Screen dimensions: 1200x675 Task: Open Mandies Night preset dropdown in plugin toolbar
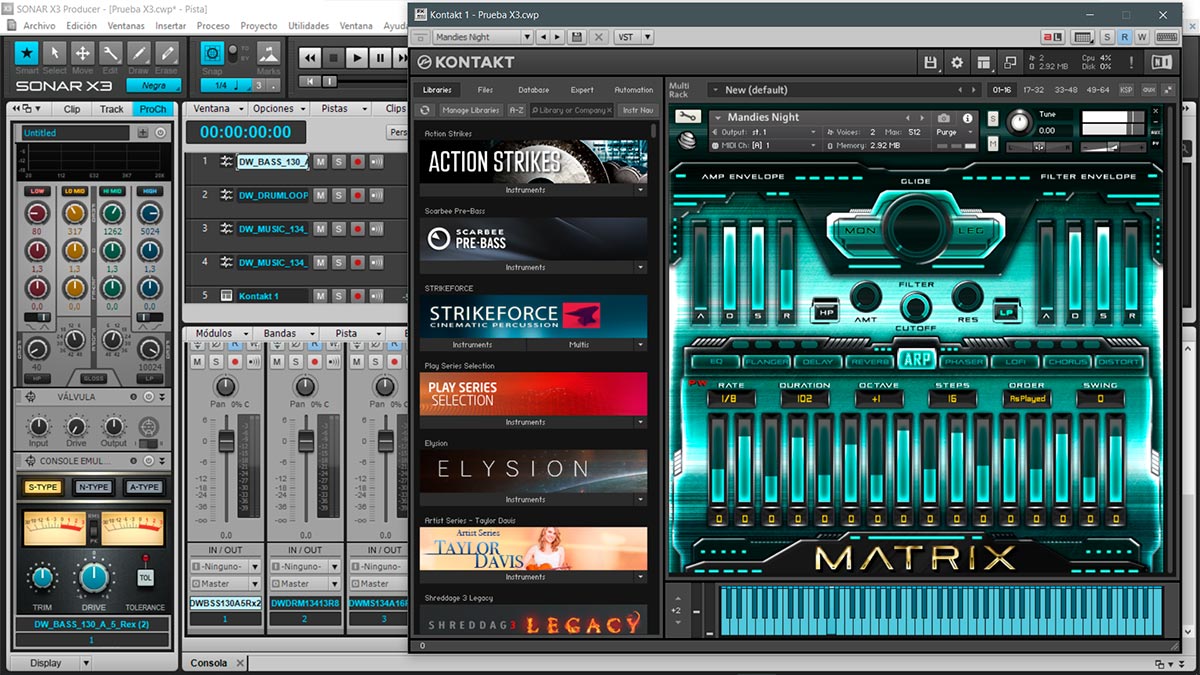[x=526, y=37]
